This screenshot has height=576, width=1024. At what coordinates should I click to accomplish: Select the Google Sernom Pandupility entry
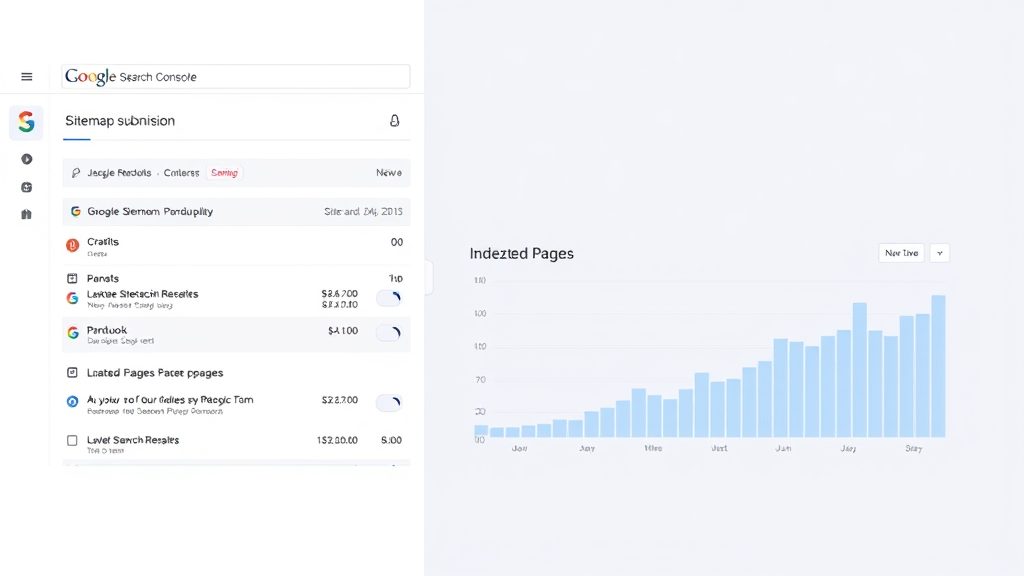pyautogui.click(x=150, y=211)
